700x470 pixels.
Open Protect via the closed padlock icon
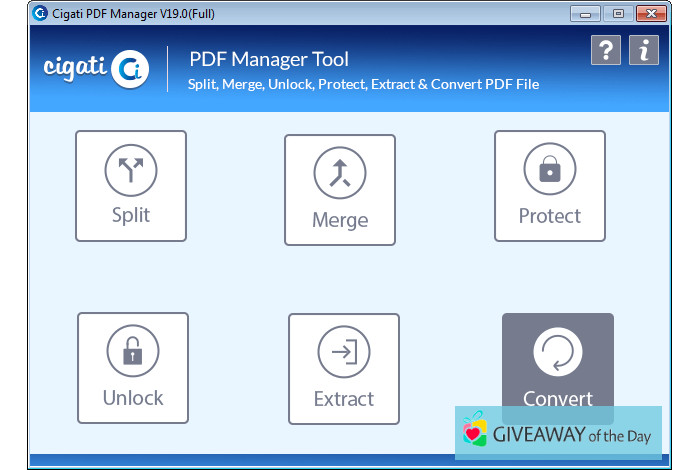(x=549, y=170)
